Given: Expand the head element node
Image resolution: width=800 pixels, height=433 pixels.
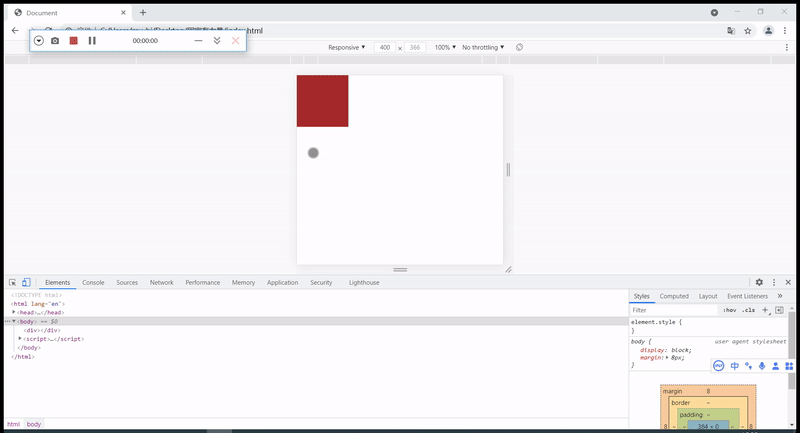Looking at the screenshot, I should tap(14, 312).
